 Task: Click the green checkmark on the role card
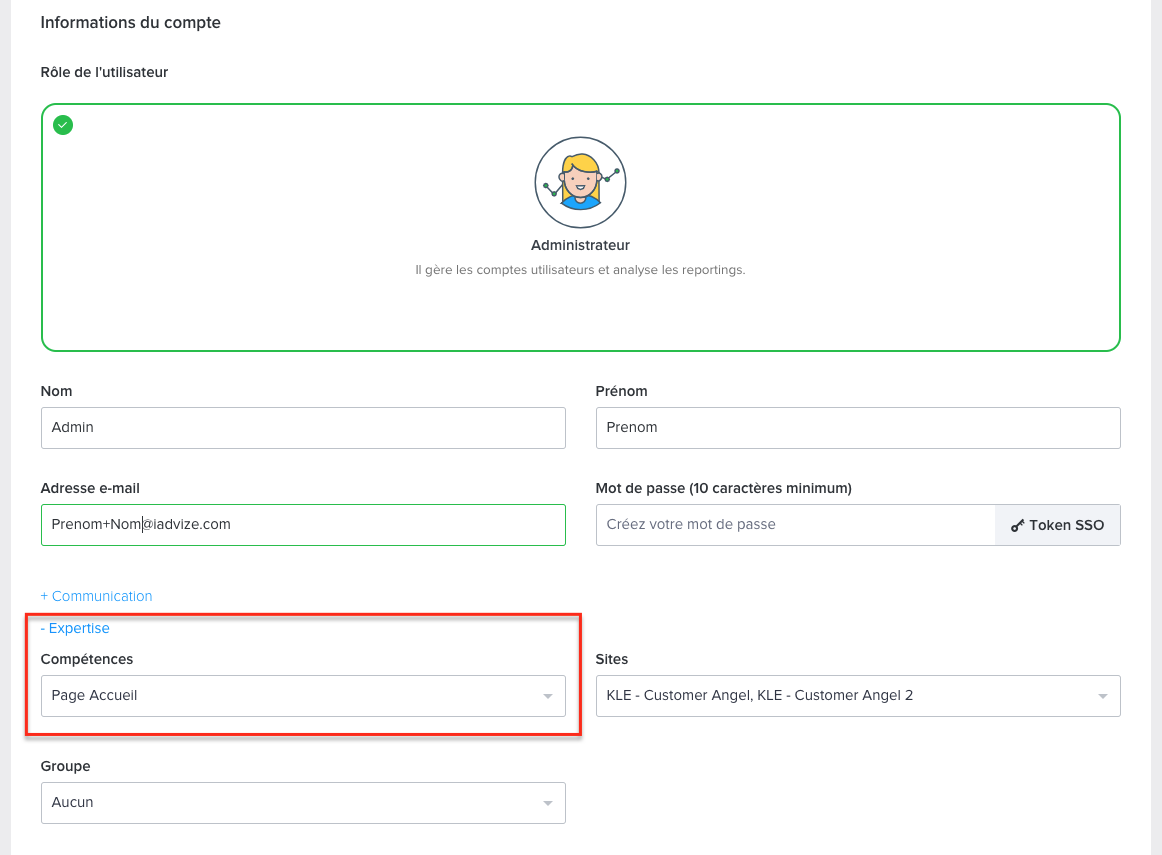point(63,125)
